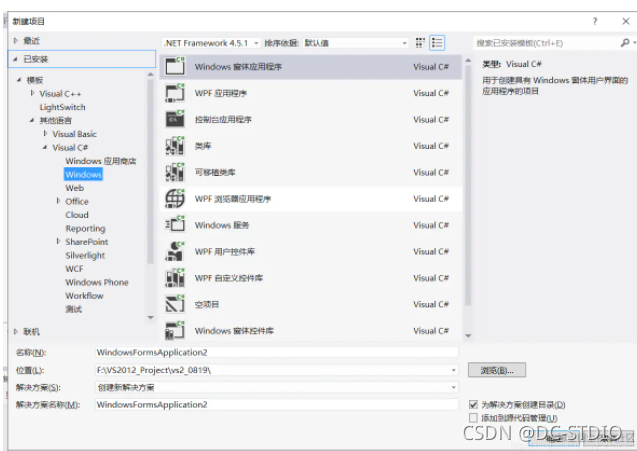Select Windows 应用商店 tree item
Viewport: 637px width, 451px height.
click(x=101, y=161)
